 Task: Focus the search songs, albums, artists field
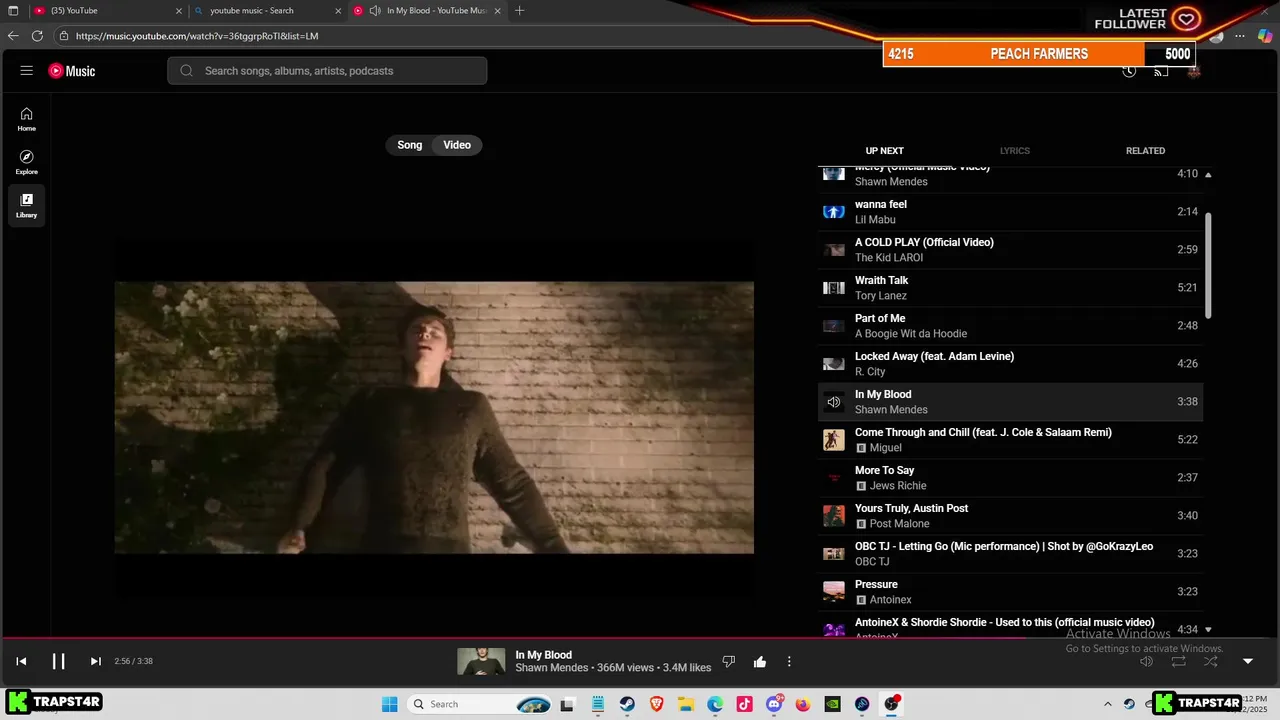pos(327,71)
